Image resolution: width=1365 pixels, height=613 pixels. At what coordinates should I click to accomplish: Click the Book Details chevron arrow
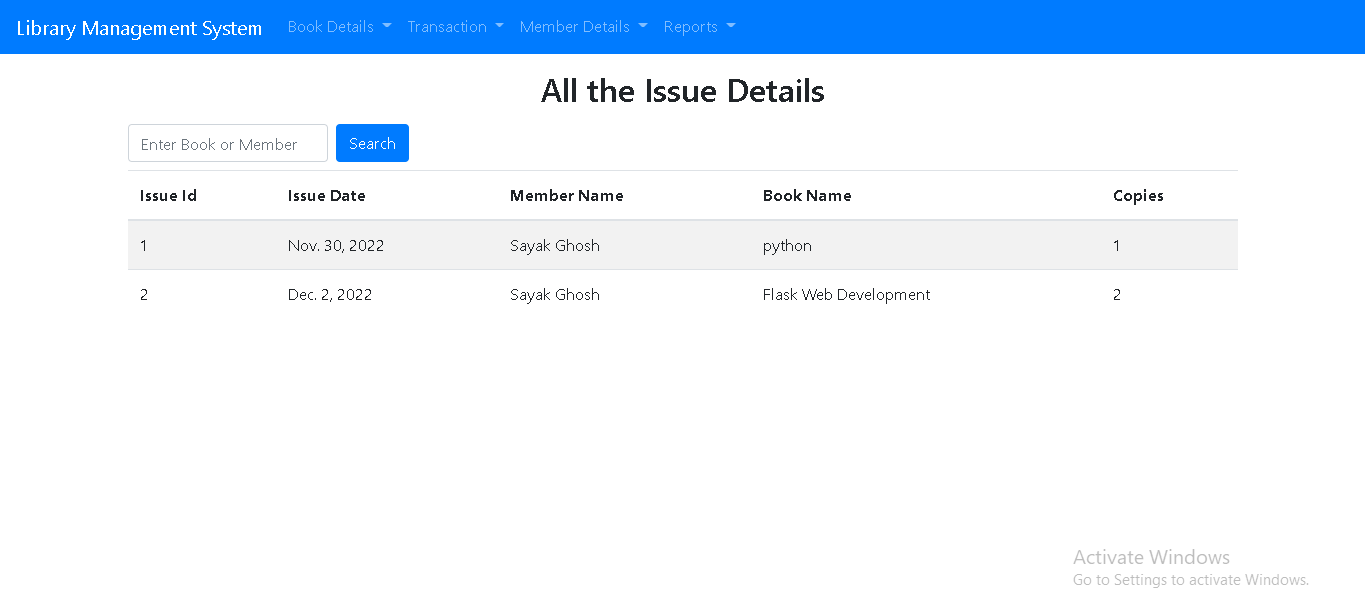click(x=386, y=27)
